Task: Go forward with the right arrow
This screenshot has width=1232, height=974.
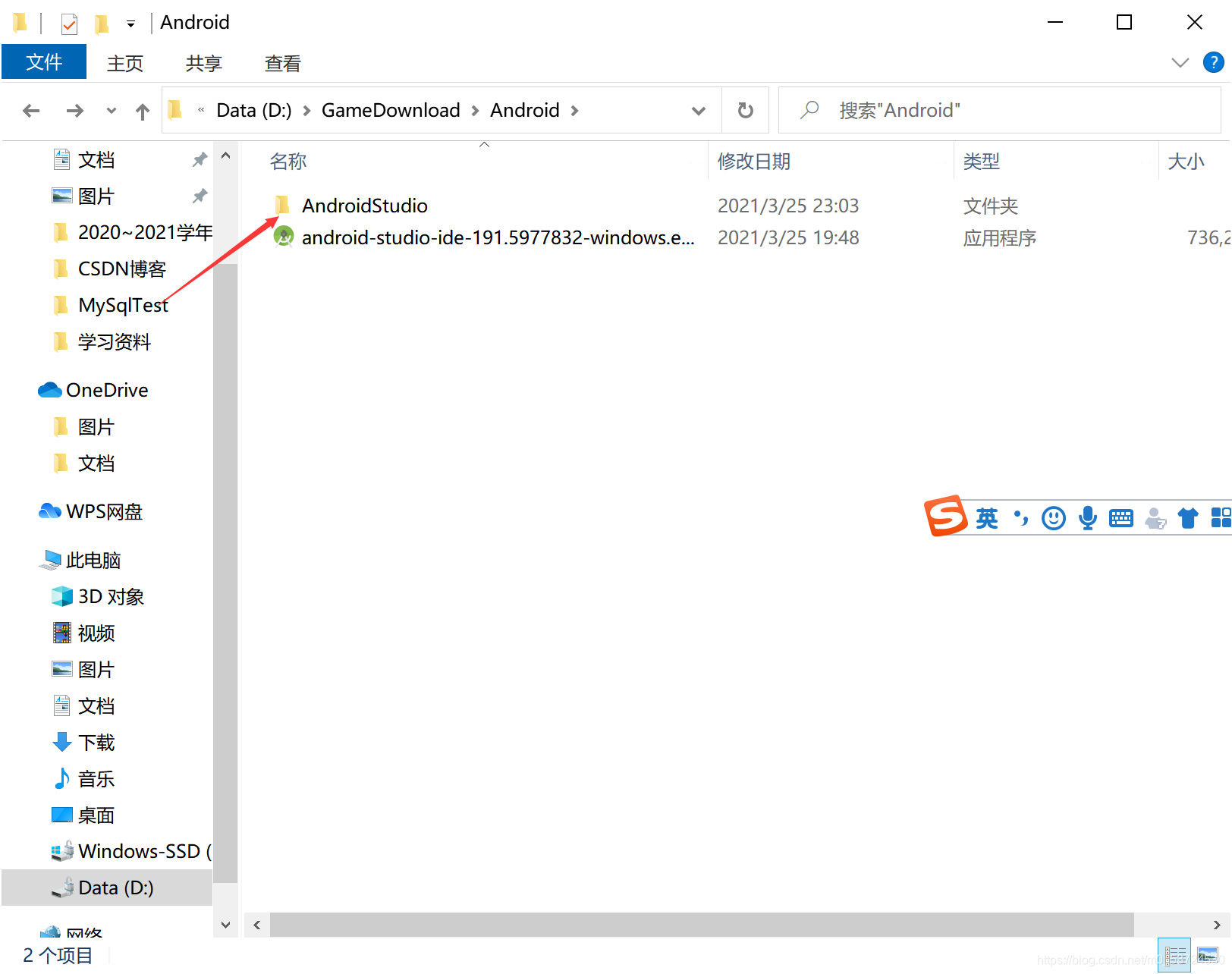Action: coord(74,111)
